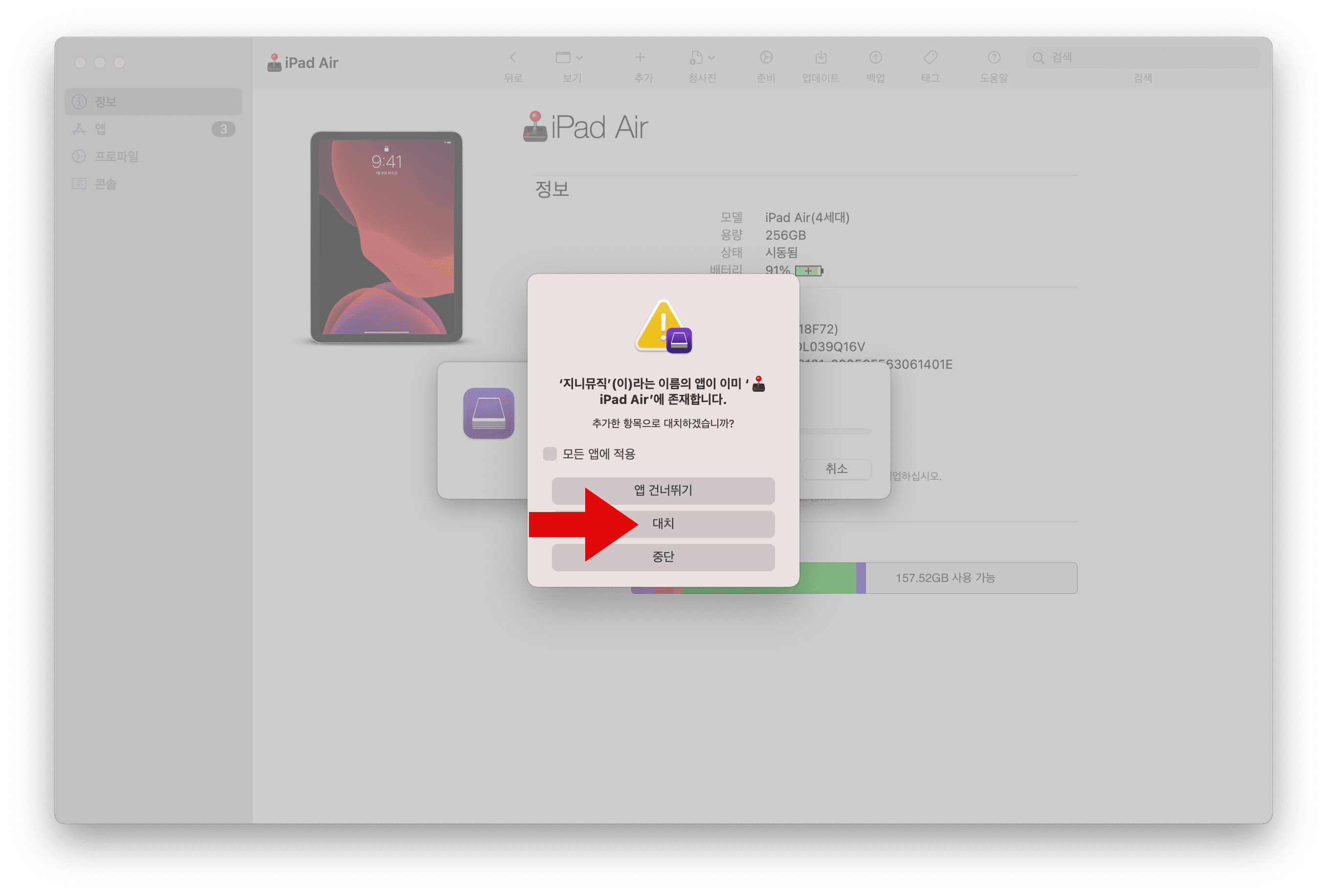
Task: Click the warning icon in the dialog
Action: [x=663, y=326]
